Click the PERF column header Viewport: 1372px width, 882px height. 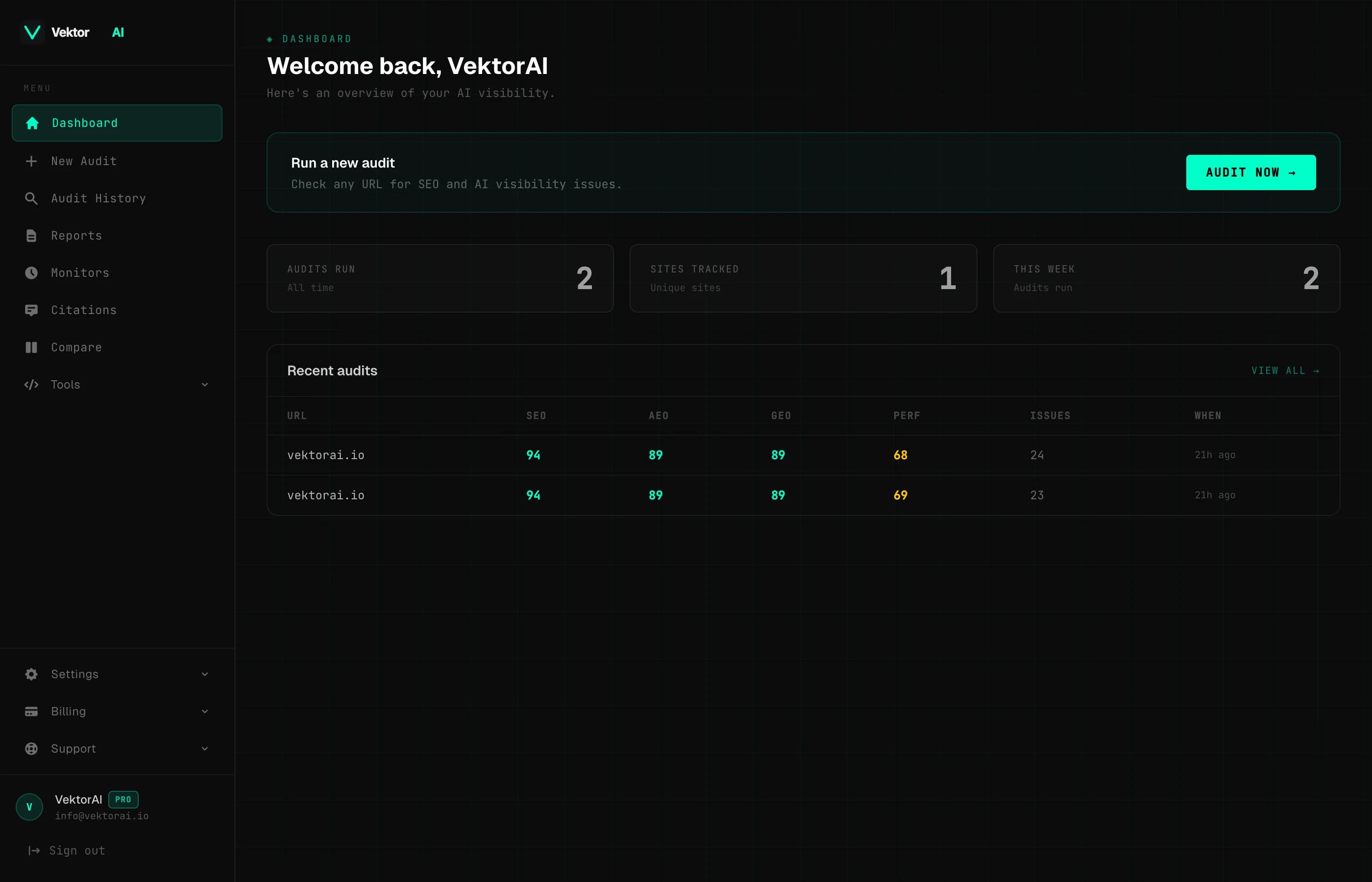point(906,415)
